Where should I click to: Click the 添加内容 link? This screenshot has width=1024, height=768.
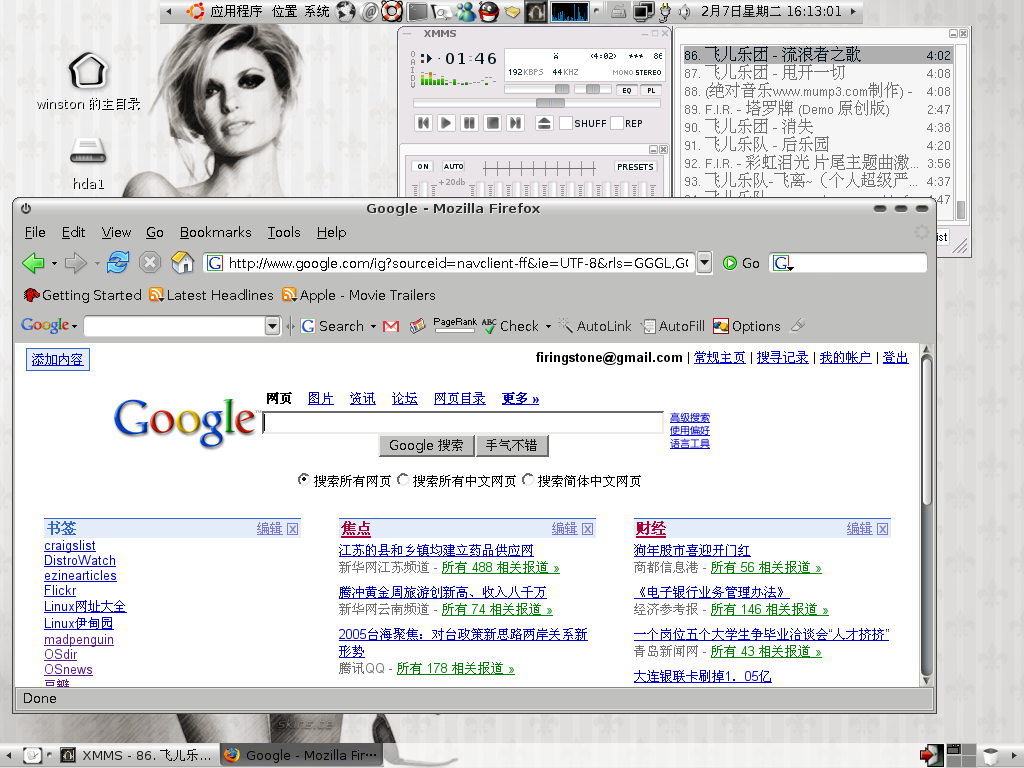tap(57, 360)
